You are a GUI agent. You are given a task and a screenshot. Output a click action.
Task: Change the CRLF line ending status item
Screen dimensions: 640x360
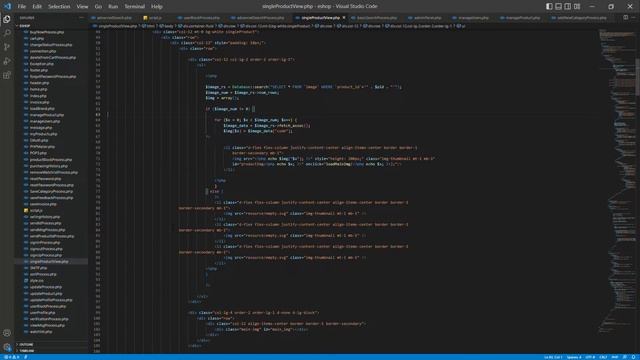coord(603,357)
